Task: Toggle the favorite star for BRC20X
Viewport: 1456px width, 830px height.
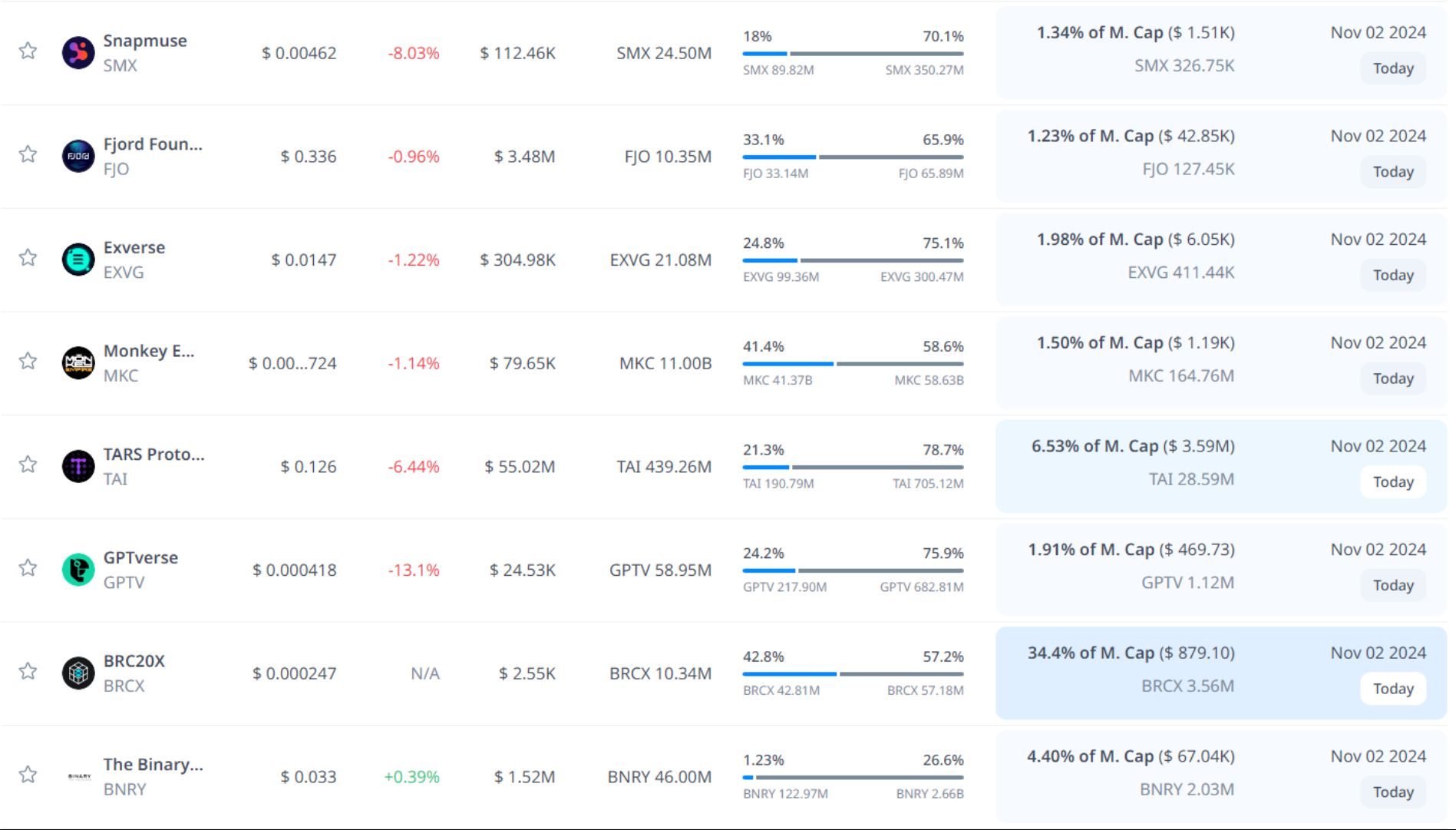Action: tap(28, 672)
